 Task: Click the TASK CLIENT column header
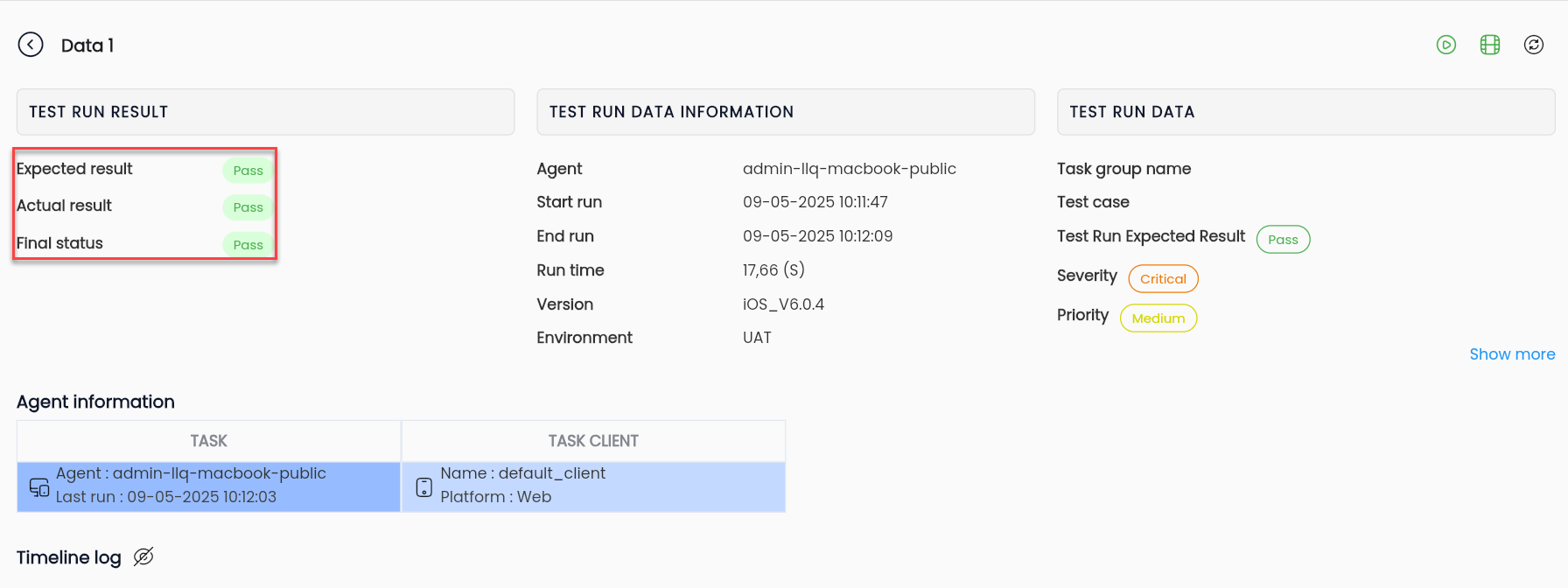click(593, 441)
